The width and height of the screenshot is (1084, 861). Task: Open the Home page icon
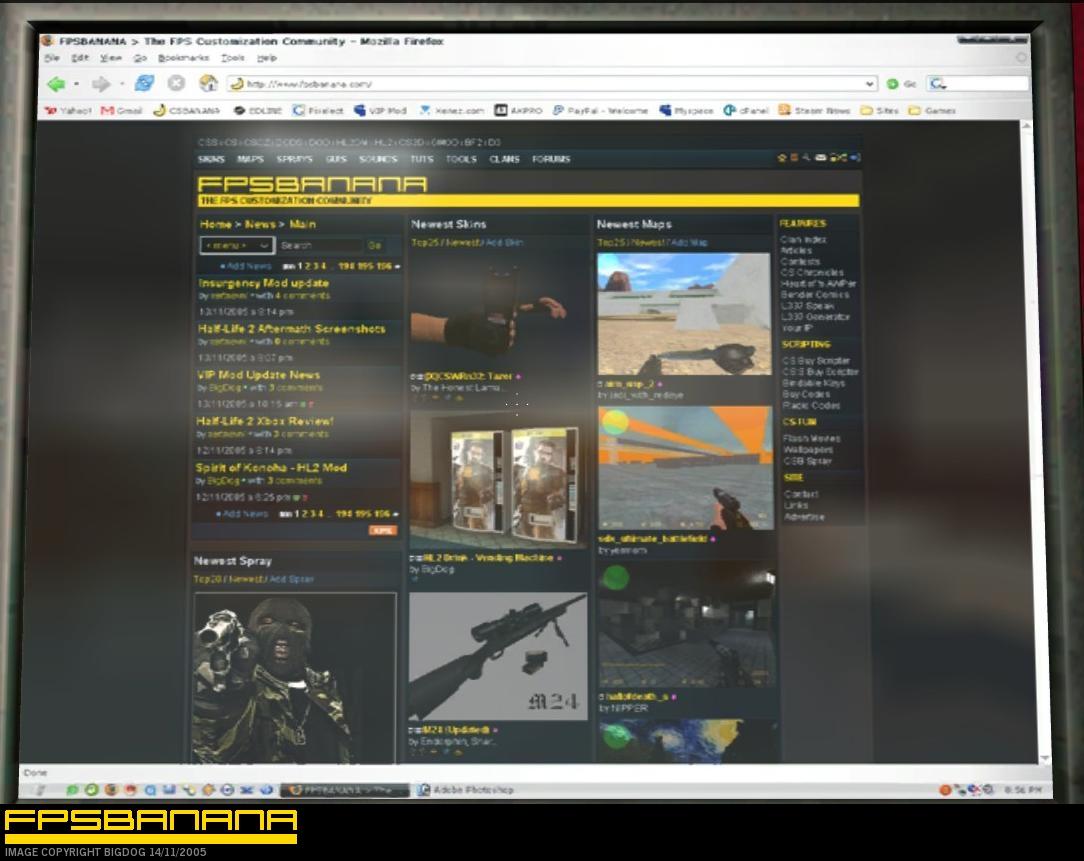click(208, 83)
